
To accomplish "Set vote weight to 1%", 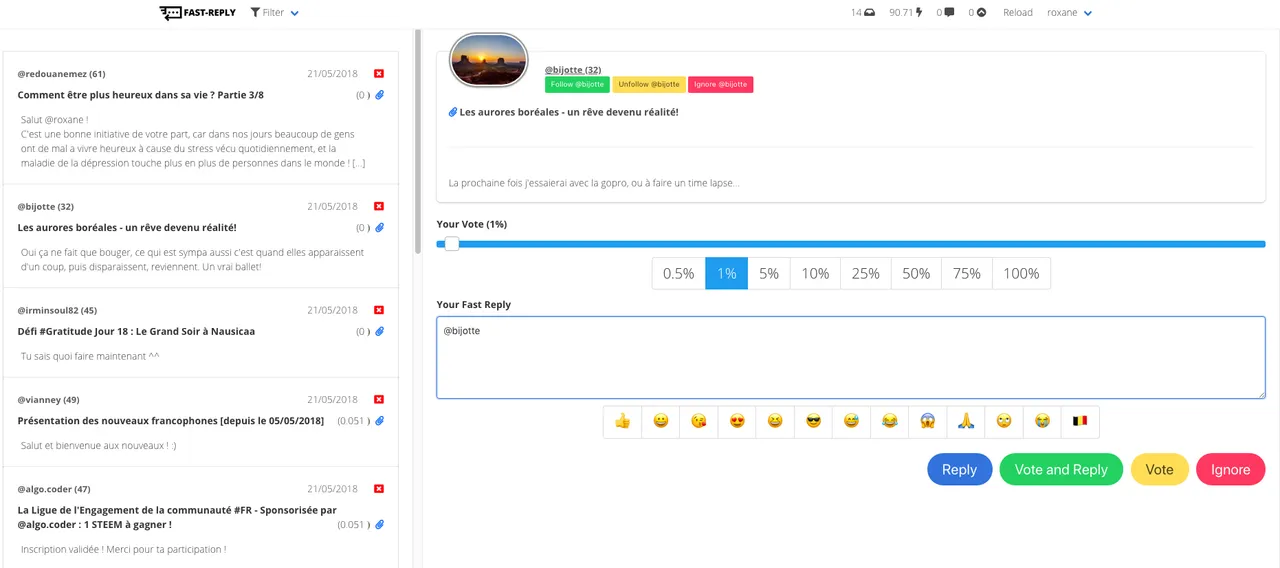I will (727, 274).
